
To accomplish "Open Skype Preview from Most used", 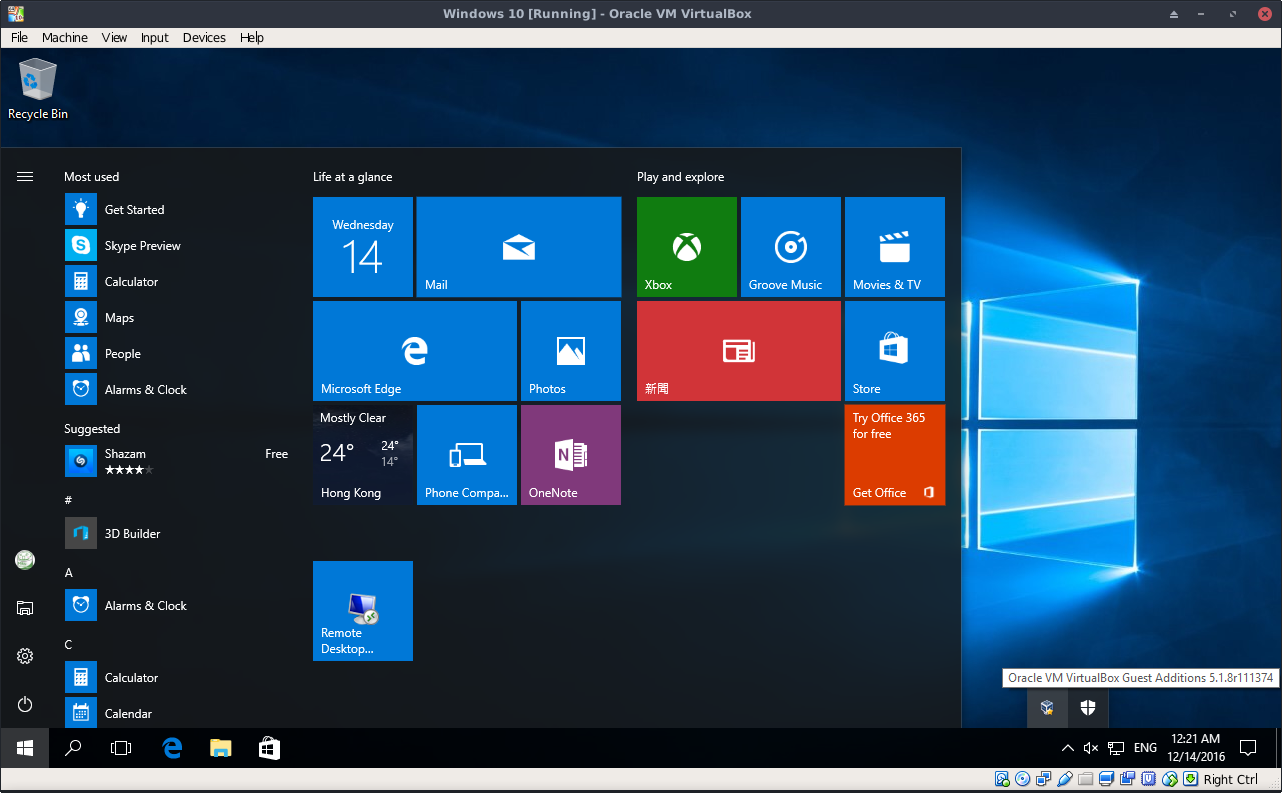I will [178, 246].
